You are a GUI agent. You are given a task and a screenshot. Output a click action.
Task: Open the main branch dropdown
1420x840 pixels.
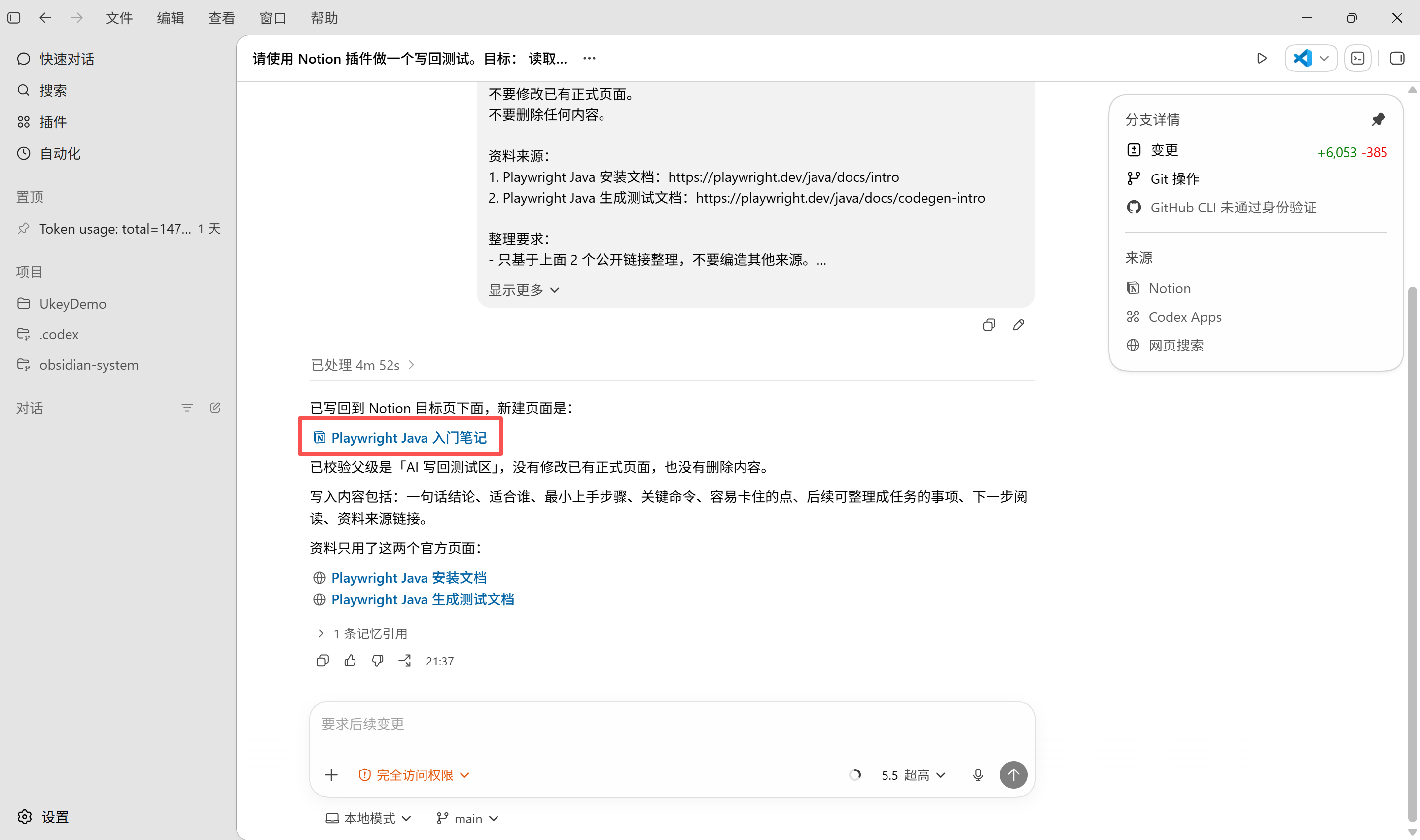tap(467, 819)
